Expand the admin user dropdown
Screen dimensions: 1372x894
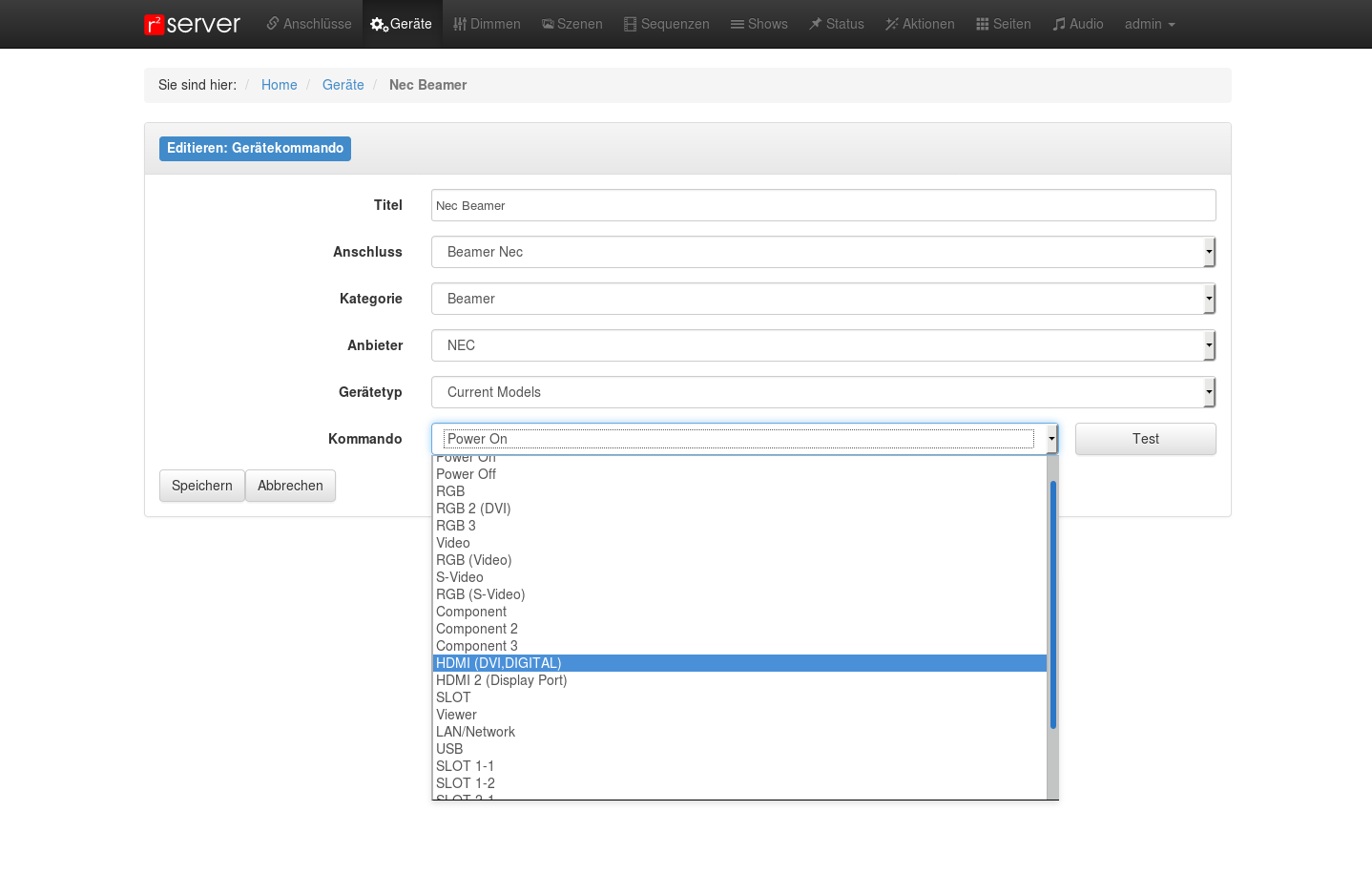1149,24
